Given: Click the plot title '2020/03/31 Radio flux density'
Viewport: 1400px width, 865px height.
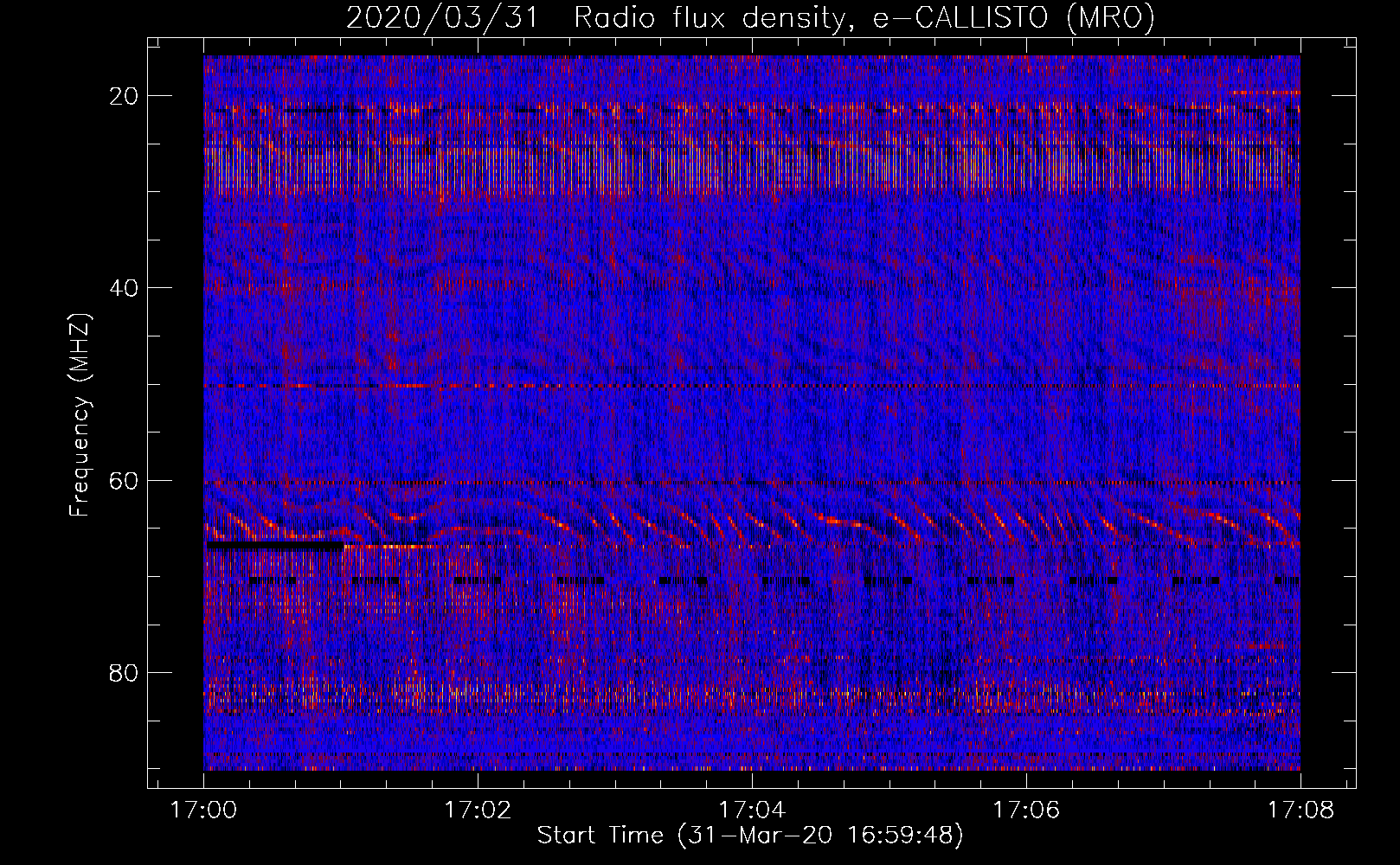Looking at the screenshot, I should coord(750,18).
